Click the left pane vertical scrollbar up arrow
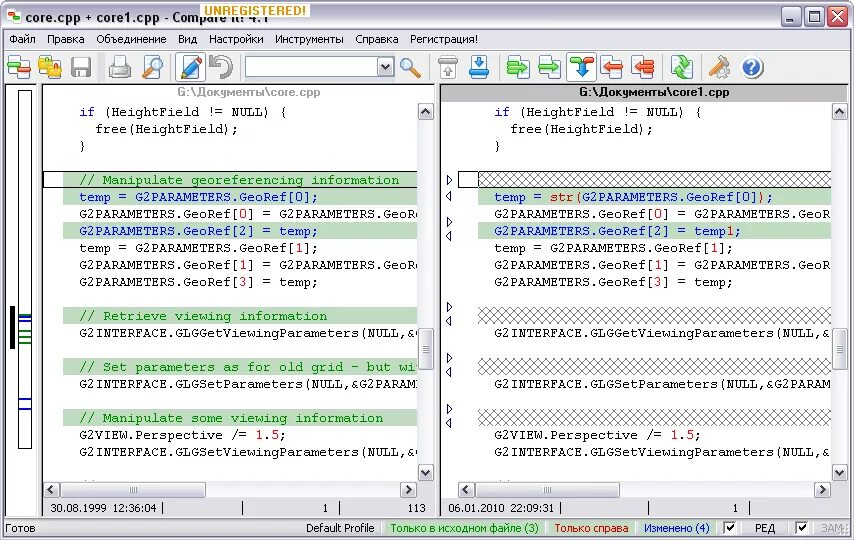854x540 pixels. [426, 112]
